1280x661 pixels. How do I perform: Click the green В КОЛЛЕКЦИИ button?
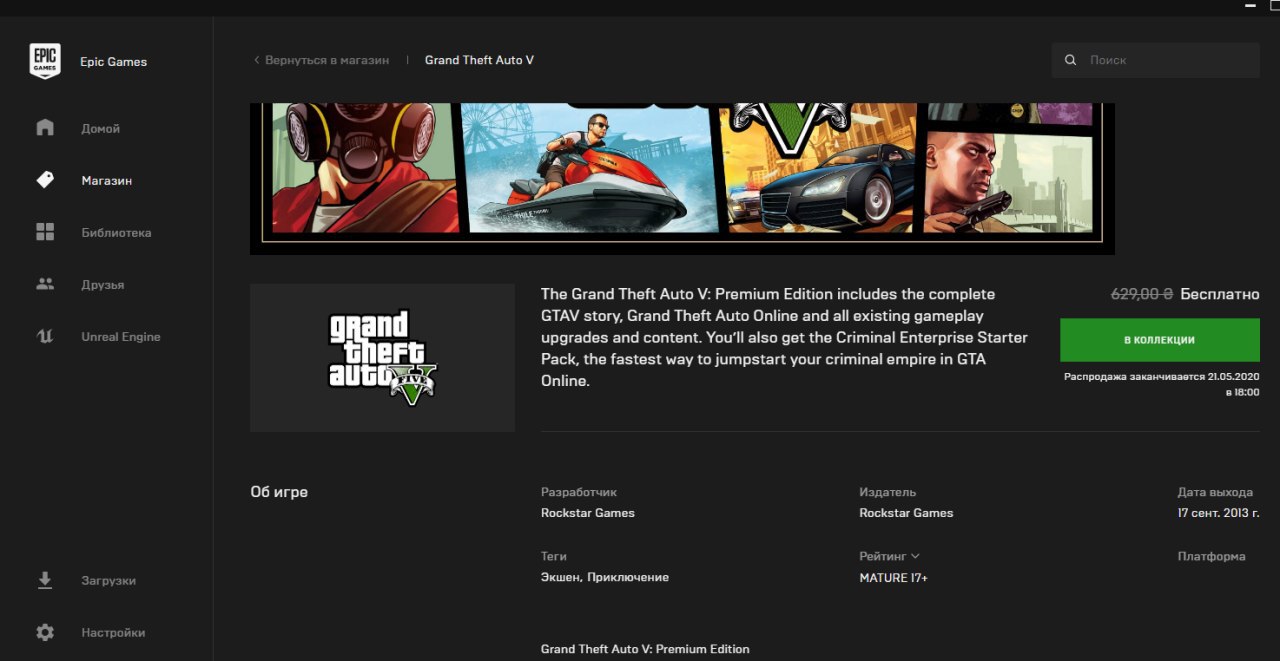[x=1160, y=340]
